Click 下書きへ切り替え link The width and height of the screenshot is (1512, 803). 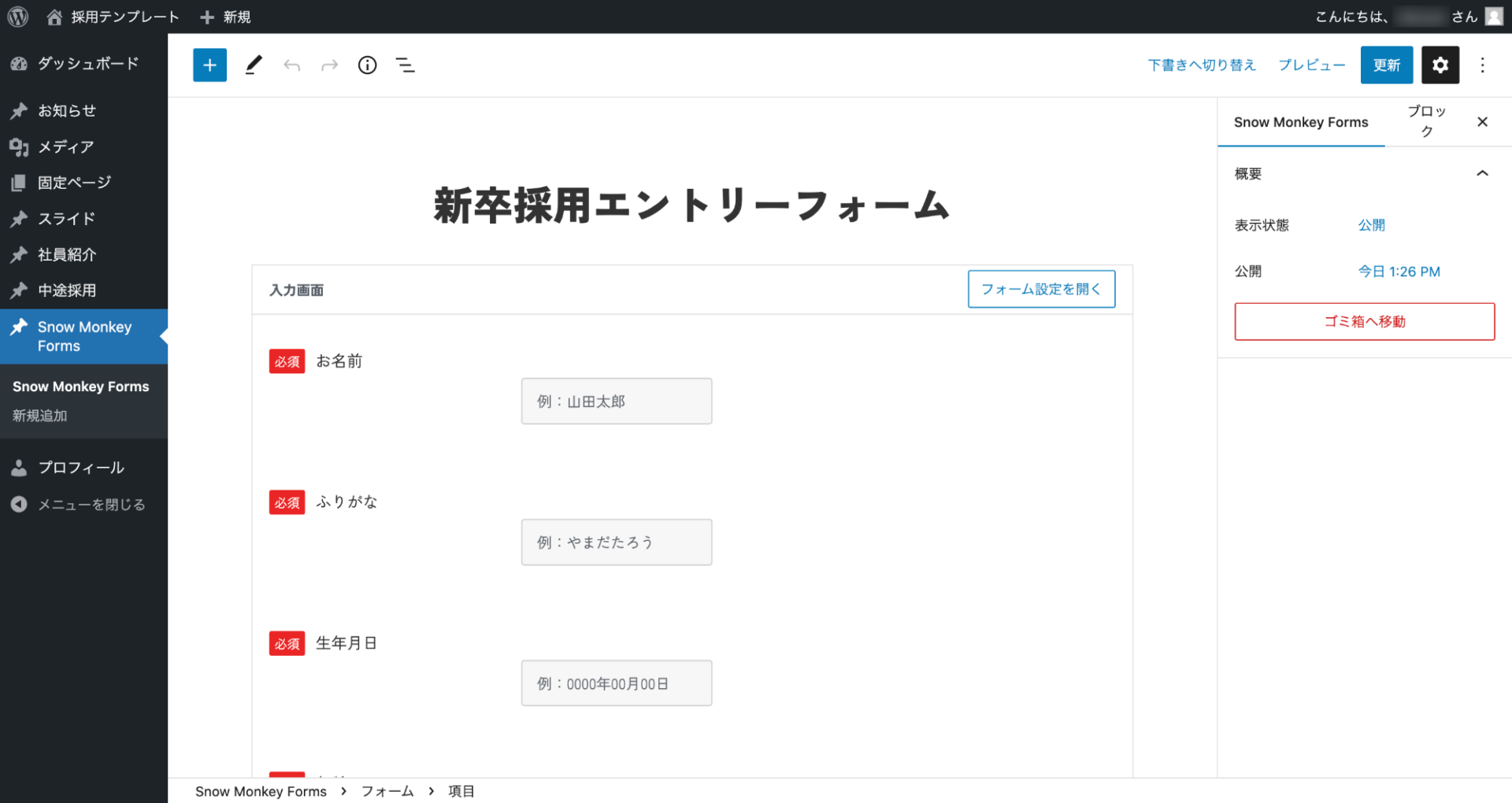1202,65
